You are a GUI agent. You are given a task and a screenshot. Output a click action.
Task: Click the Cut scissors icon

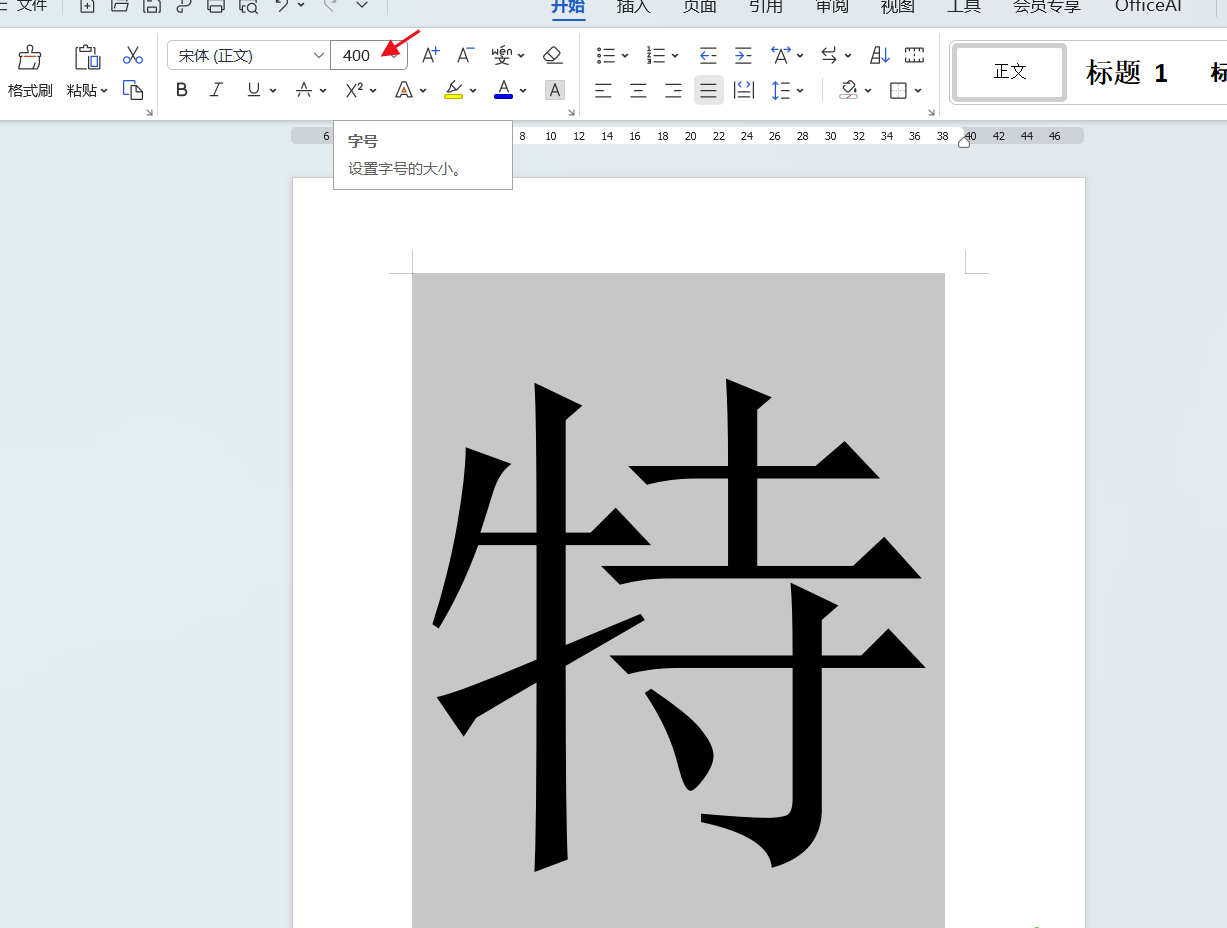(133, 55)
